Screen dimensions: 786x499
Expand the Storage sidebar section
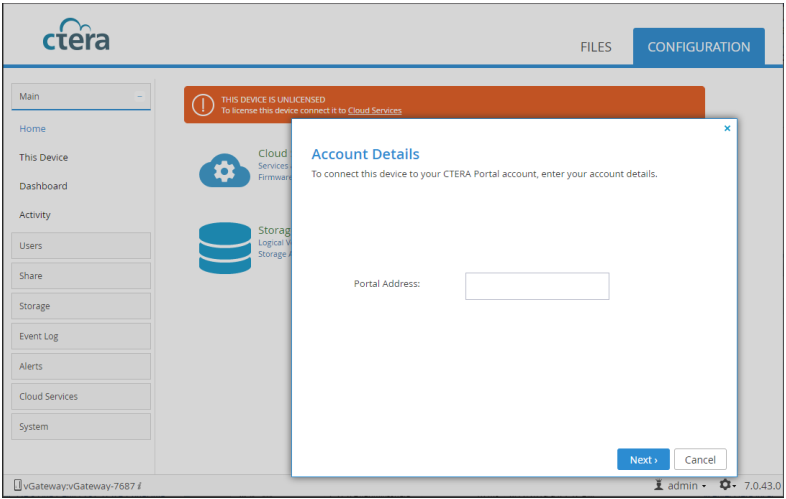tap(81, 306)
